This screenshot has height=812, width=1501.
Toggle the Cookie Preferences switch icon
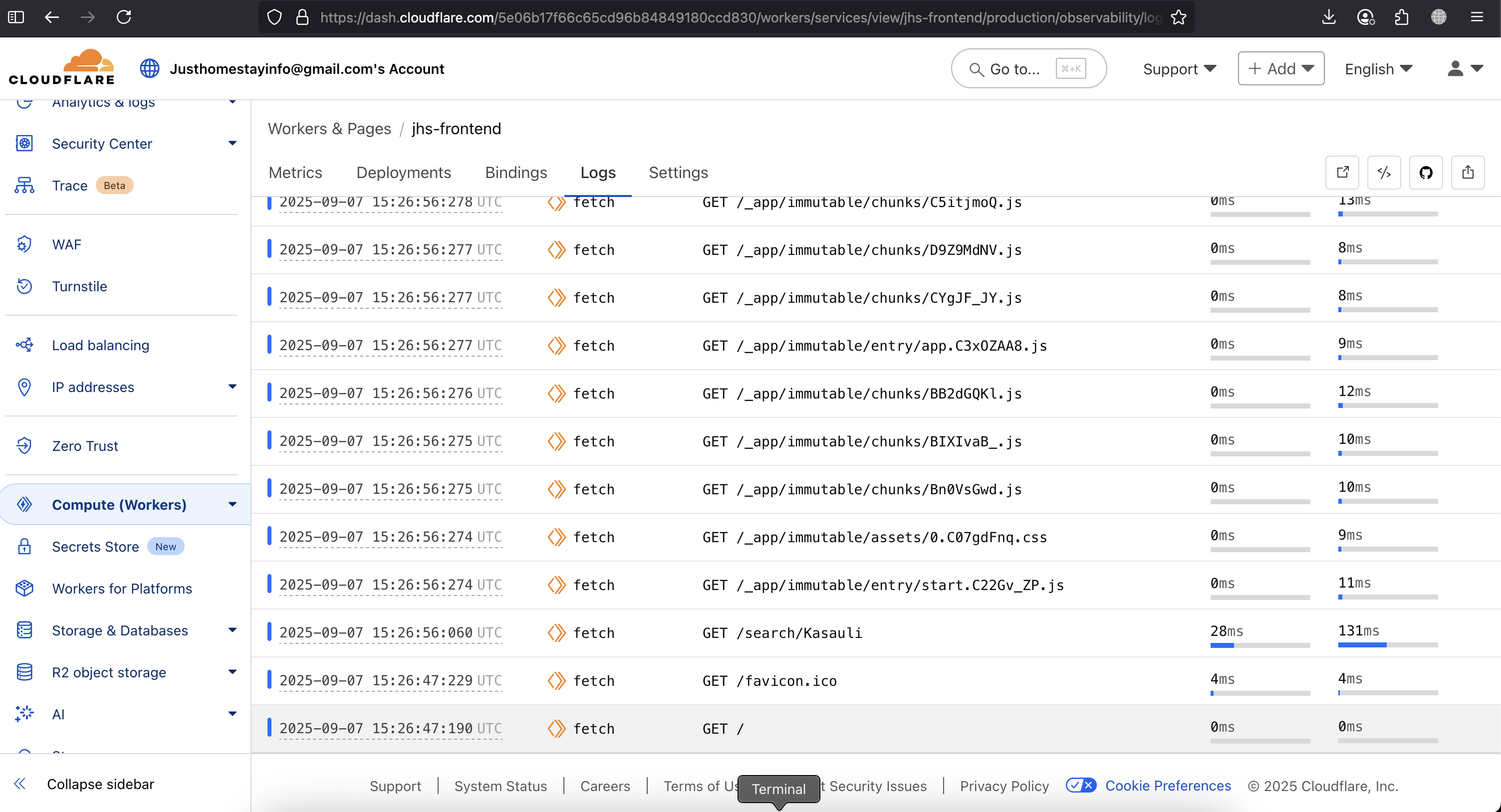pyautogui.click(x=1081, y=785)
